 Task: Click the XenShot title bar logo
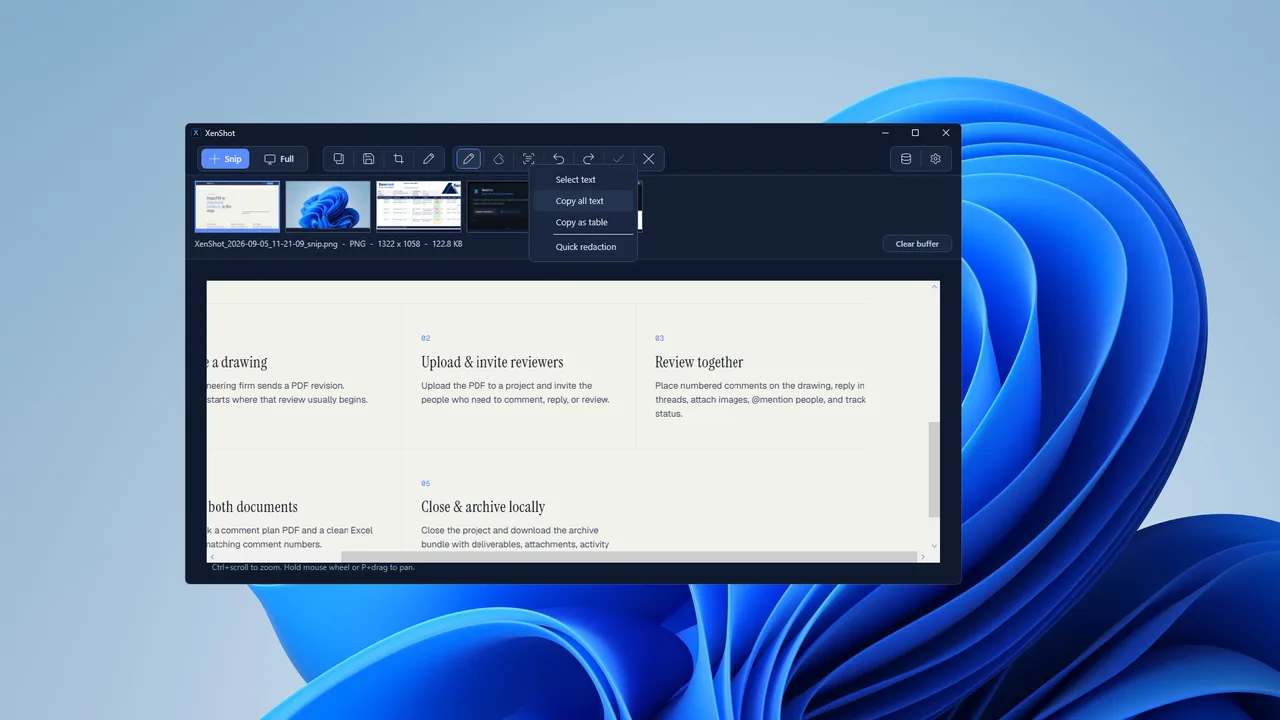196,133
